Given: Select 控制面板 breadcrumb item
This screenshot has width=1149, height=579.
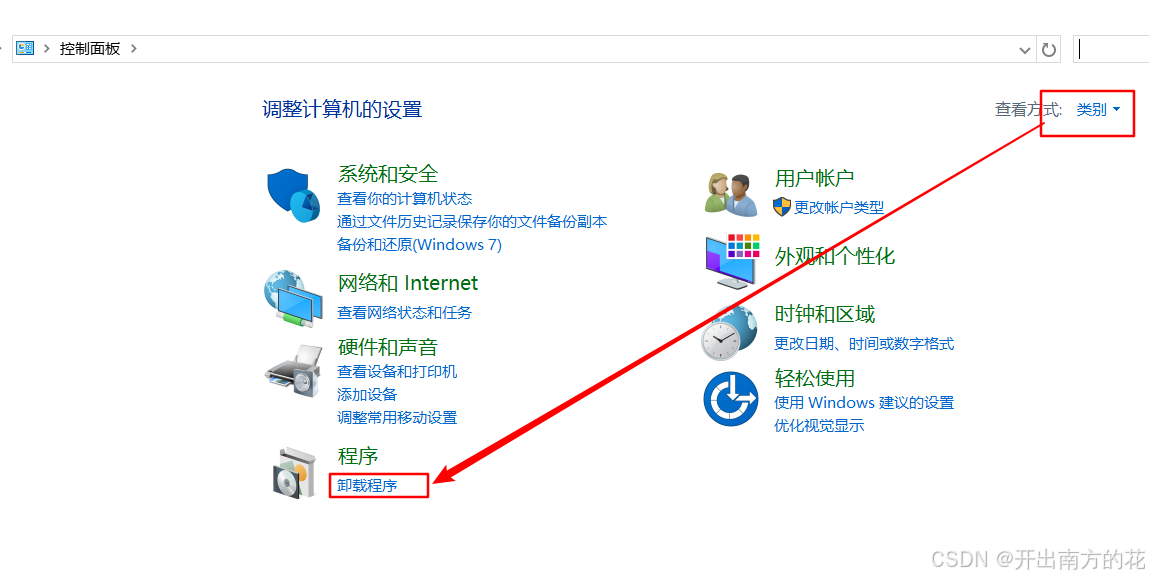Looking at the screenshot, I should (90, 48).
